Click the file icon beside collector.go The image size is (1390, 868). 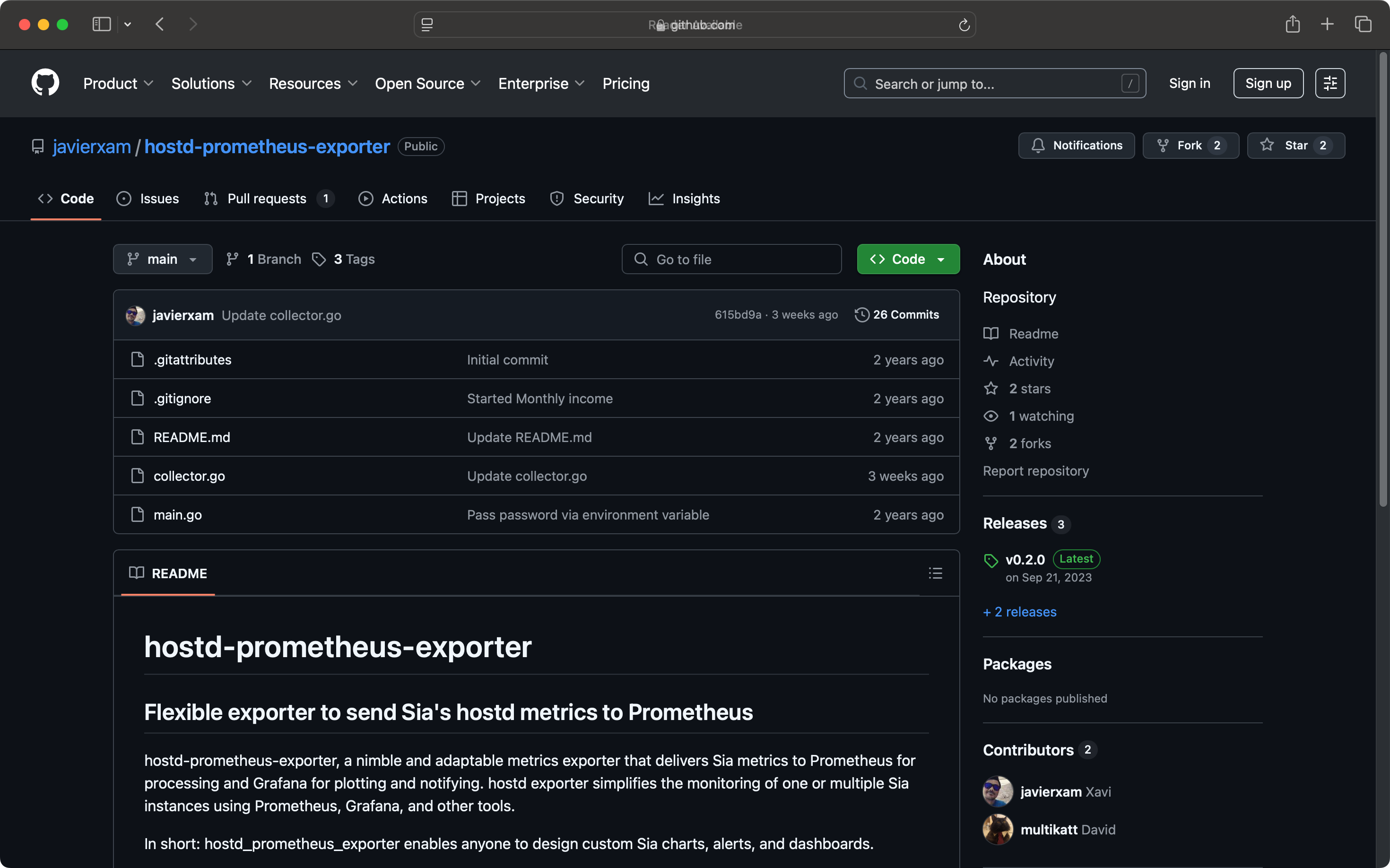coord(137,475)
